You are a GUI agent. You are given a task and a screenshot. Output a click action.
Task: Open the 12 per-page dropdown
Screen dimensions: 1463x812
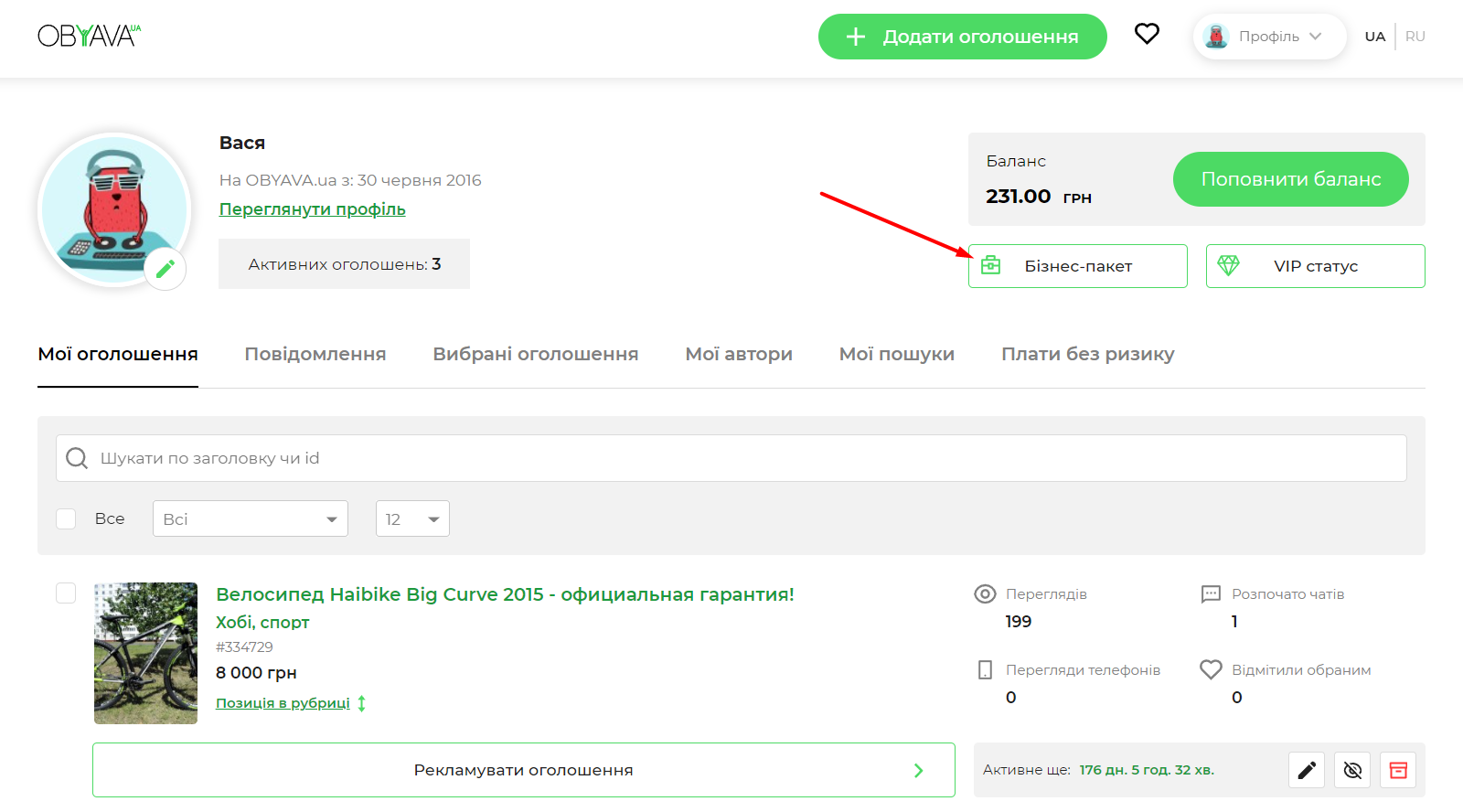pos(411,518)
